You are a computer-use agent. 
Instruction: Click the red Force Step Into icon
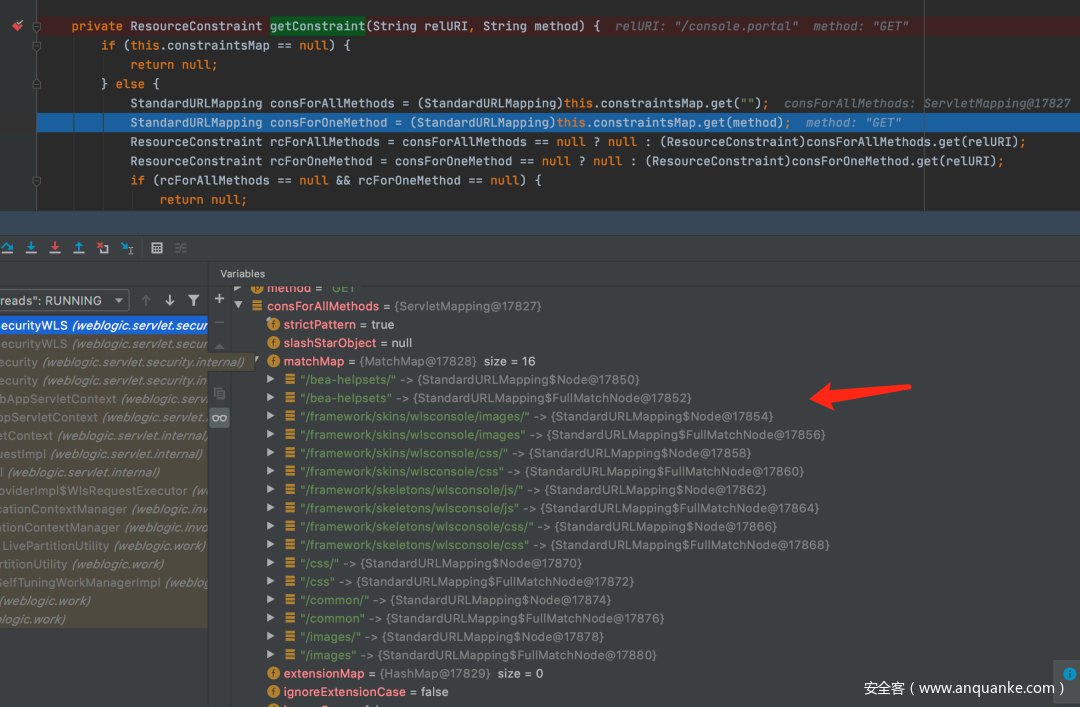[x=55, y=247]
